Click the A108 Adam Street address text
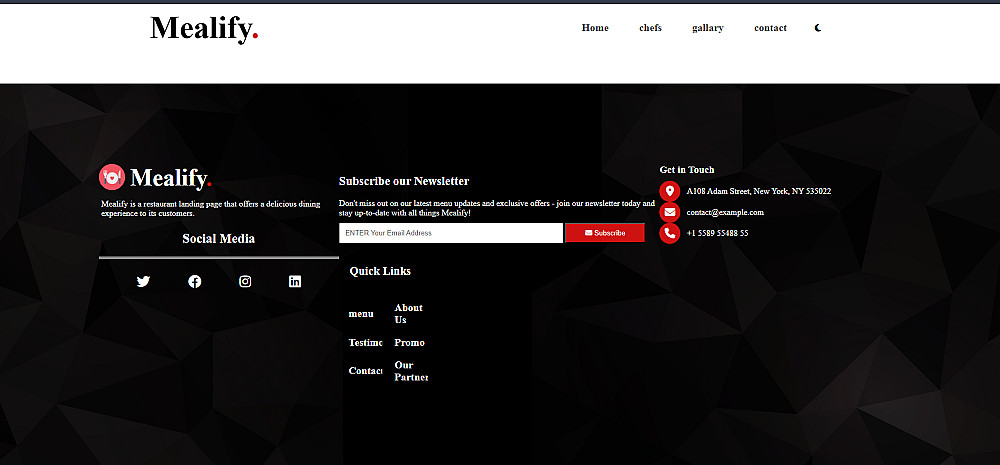 click(758, 191)
